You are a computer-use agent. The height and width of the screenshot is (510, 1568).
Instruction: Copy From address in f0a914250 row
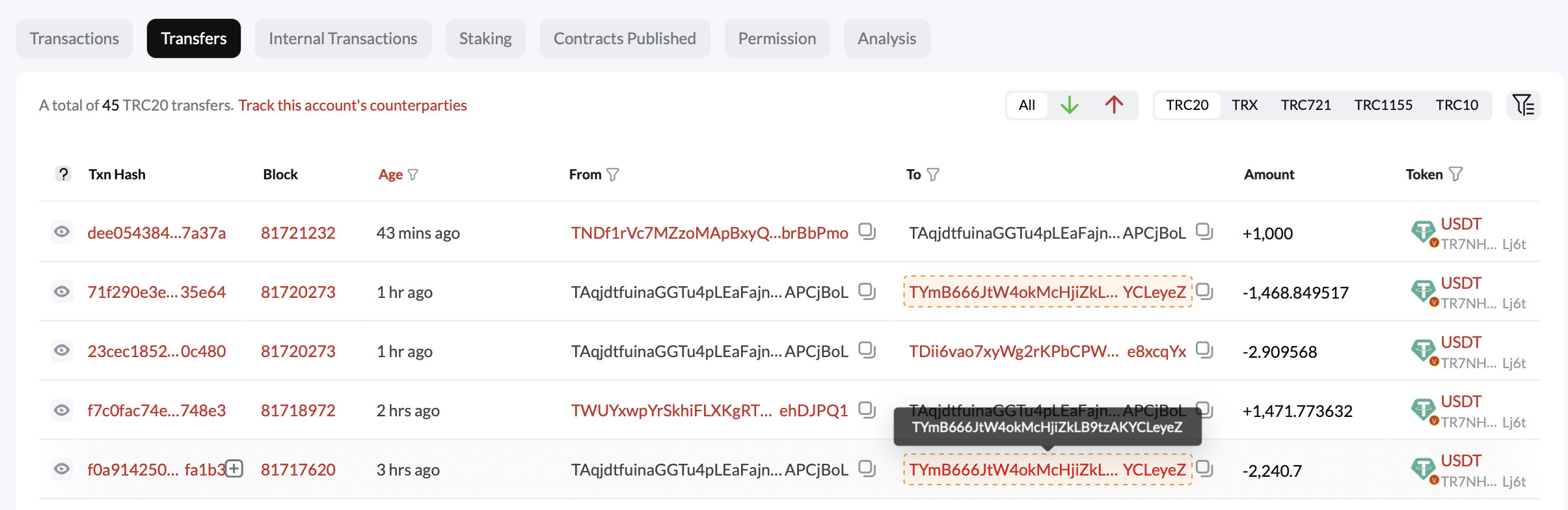867,468
